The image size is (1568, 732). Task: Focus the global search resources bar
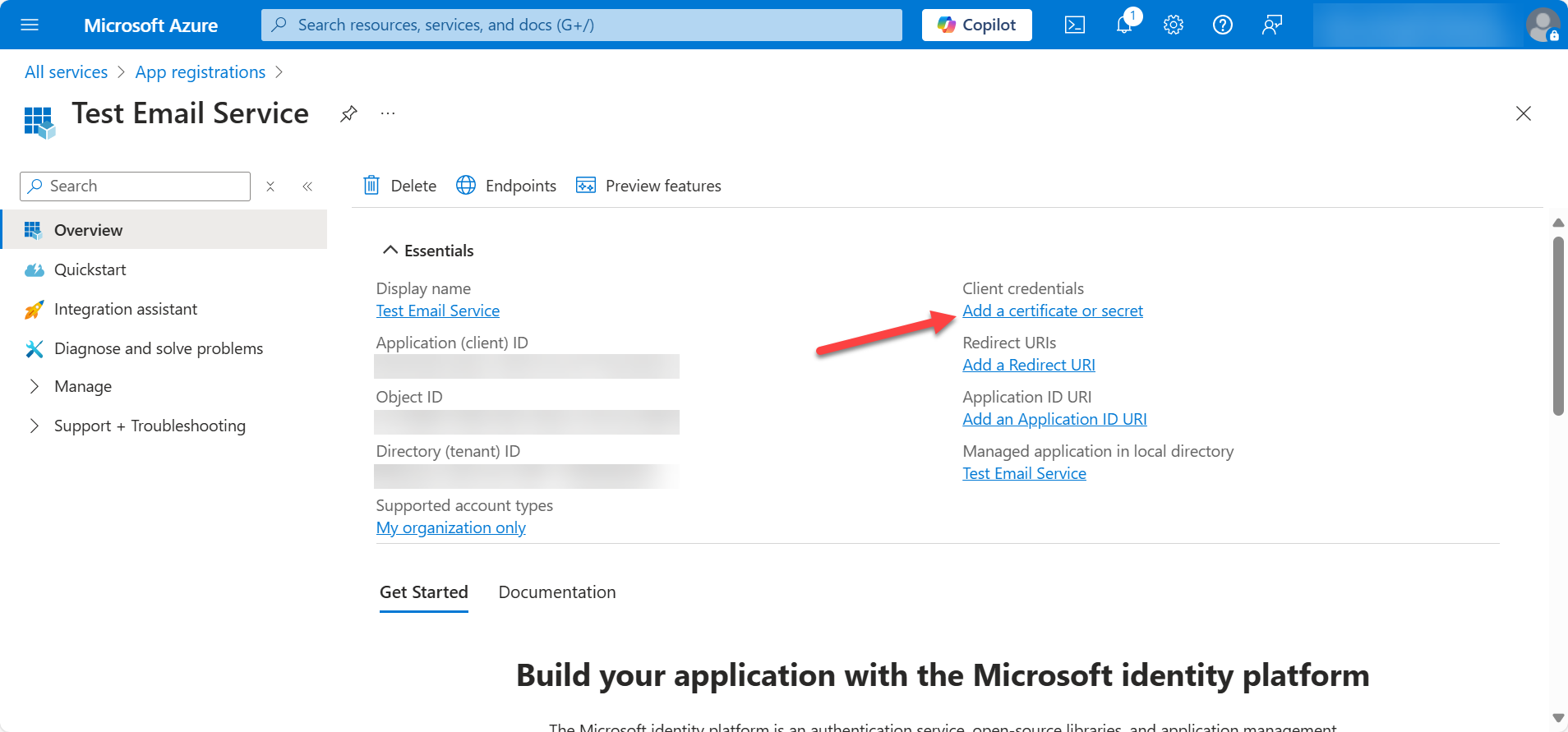tap(582, 25)
